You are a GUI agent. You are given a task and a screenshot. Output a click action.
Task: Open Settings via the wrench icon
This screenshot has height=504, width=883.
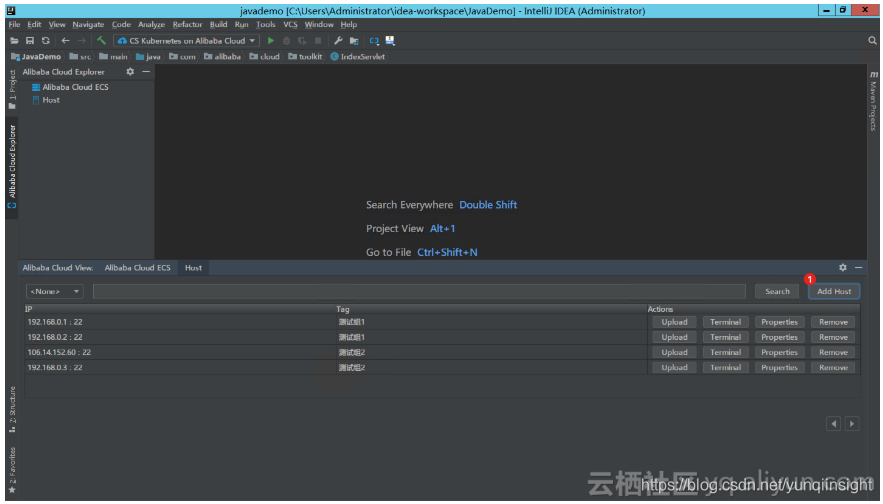pos(338,41)
